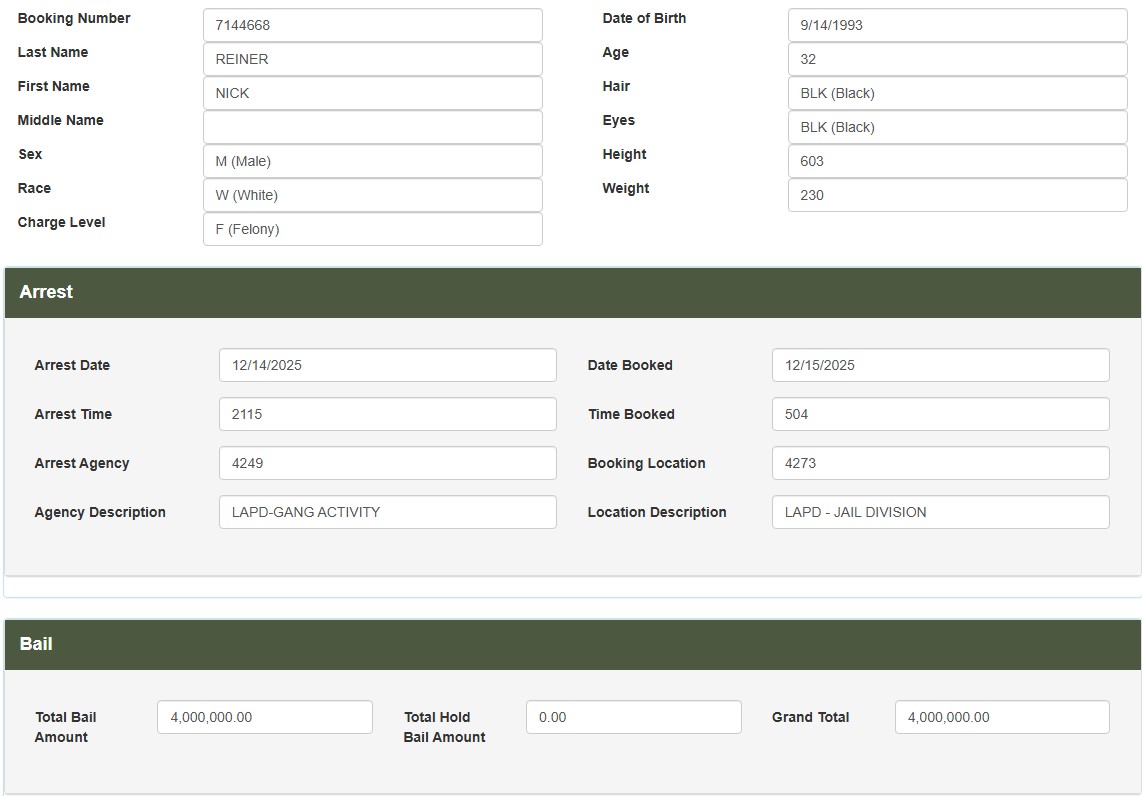
Task: Select the Date of Birth field
Action: point(956,25)
